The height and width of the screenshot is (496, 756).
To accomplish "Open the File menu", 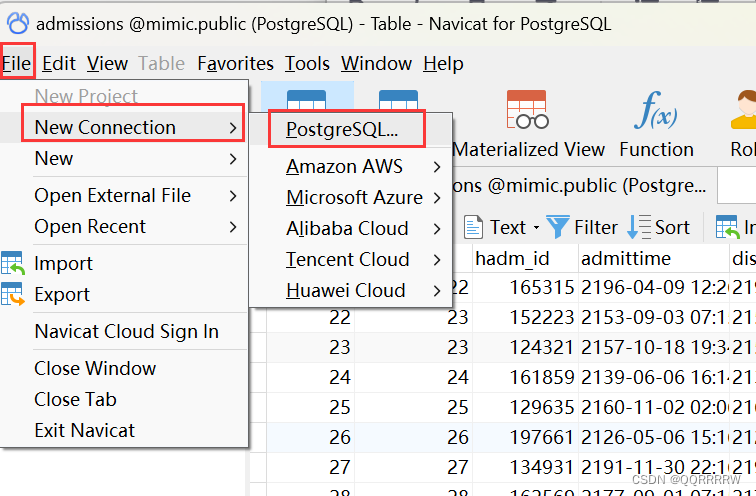I will tap(17, 63).
